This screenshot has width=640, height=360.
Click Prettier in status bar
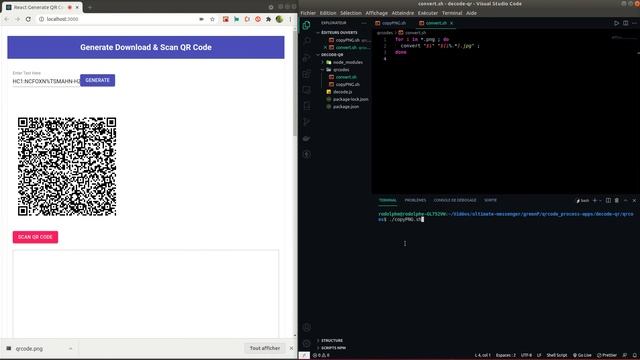coord(607,355)
